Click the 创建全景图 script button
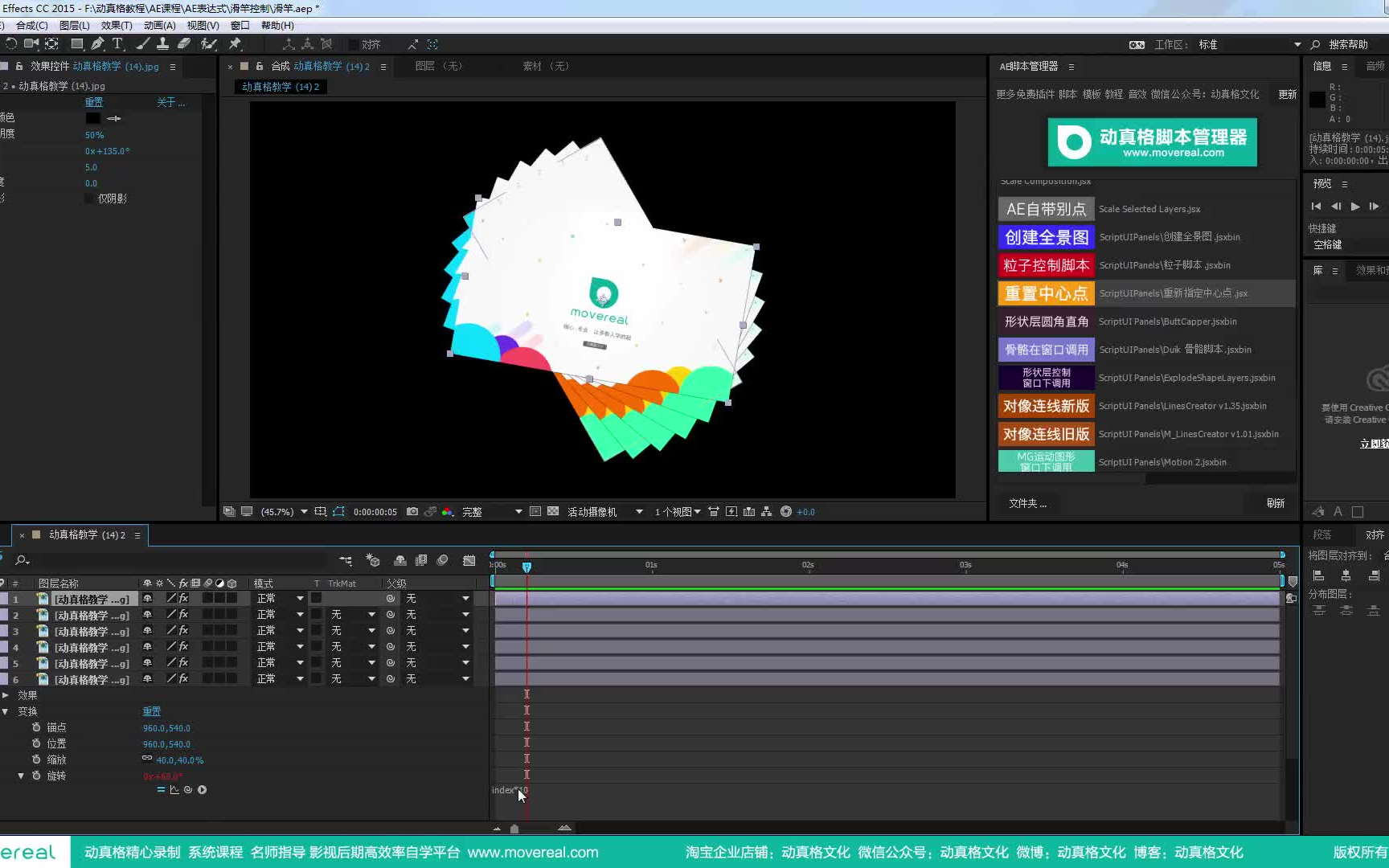Viewport: 1389px width, 868px height. [x=1047, y=237]
